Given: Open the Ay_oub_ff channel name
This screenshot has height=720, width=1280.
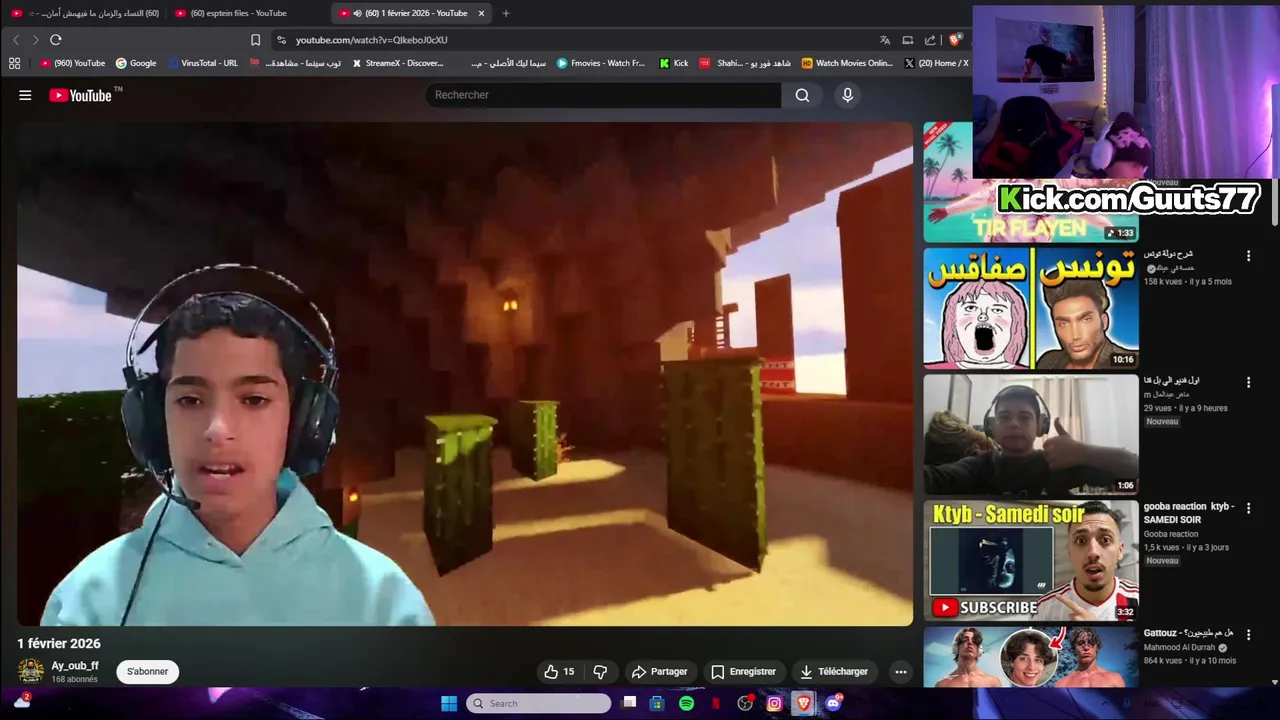Looking at the screenshot, I should point(75,666).
